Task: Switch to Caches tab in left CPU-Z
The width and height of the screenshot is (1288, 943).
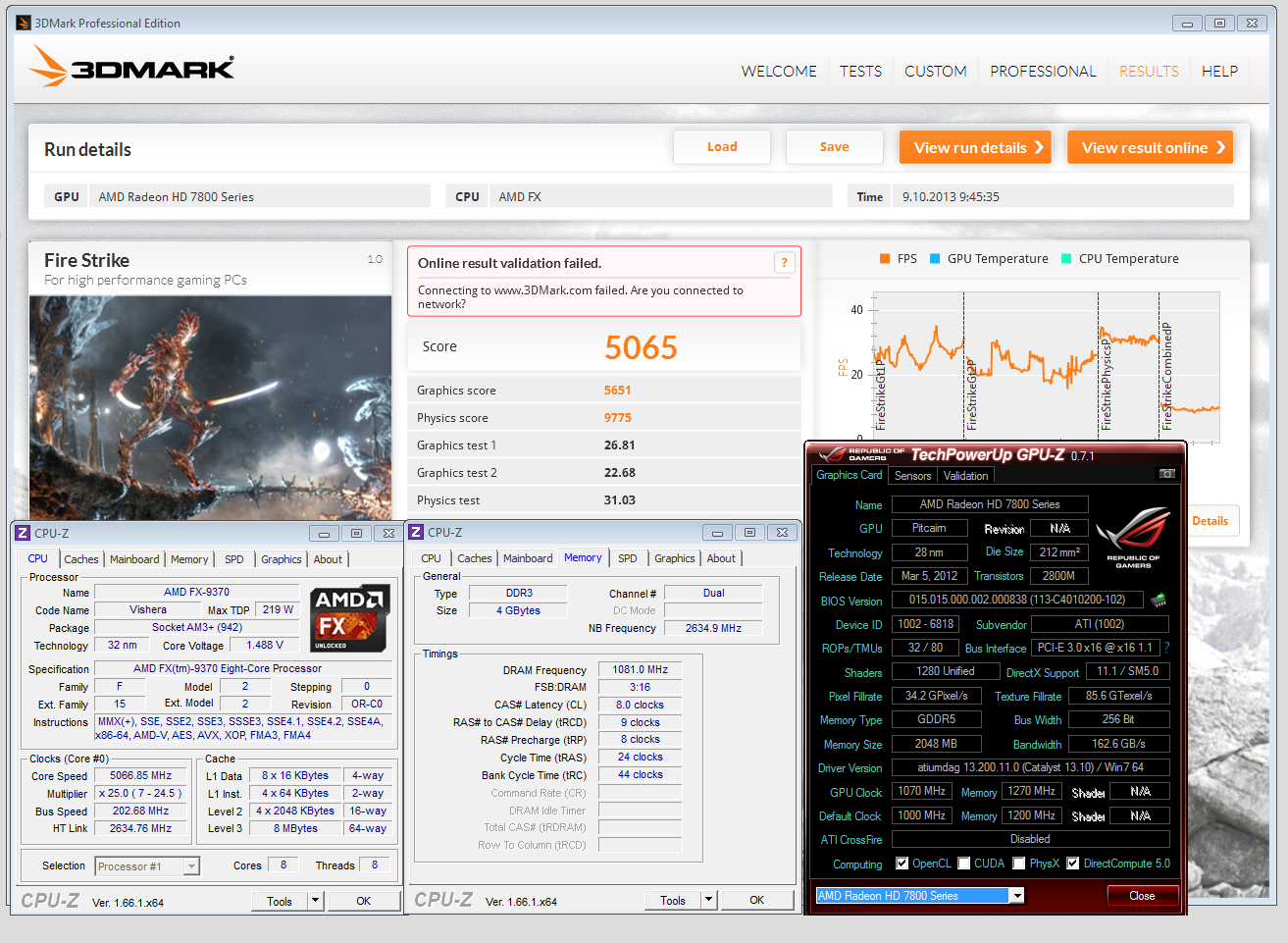Action: pyautogui.click(x=81, y=559)
